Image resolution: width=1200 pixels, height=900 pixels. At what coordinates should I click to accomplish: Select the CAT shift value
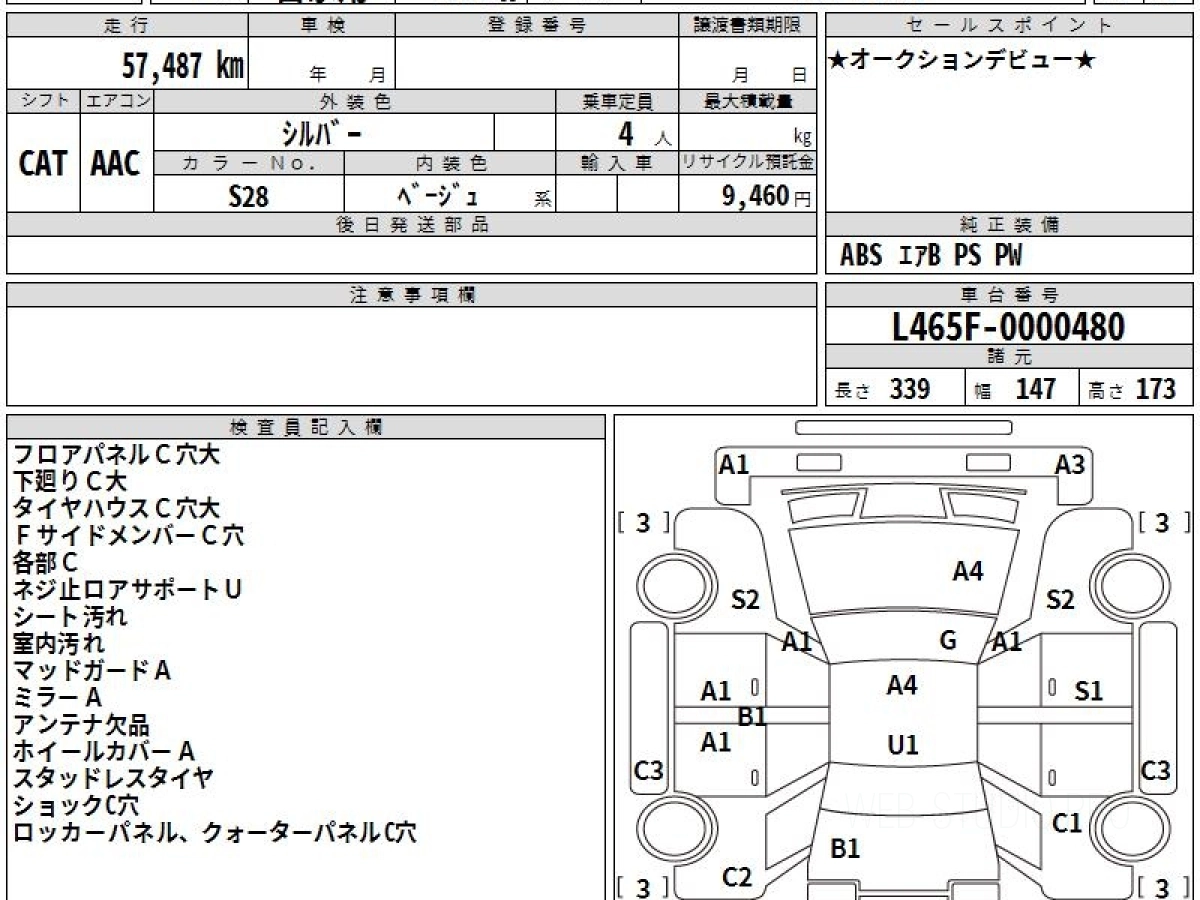[x=43, y=163]
